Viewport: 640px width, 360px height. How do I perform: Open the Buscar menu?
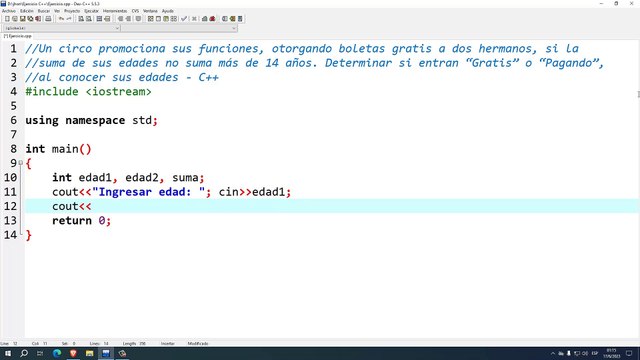[44, 11]
